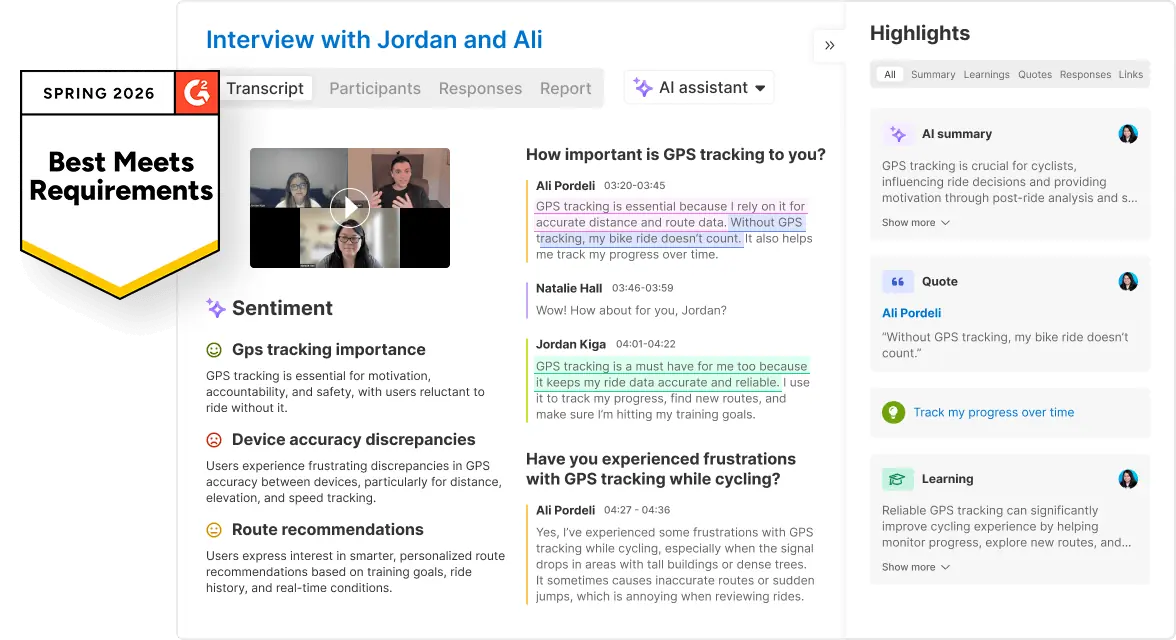Image resolution: width=1176 pixels, height=640 pixels.
Task: Filter highlights by Quotes
Action: 1034,75
